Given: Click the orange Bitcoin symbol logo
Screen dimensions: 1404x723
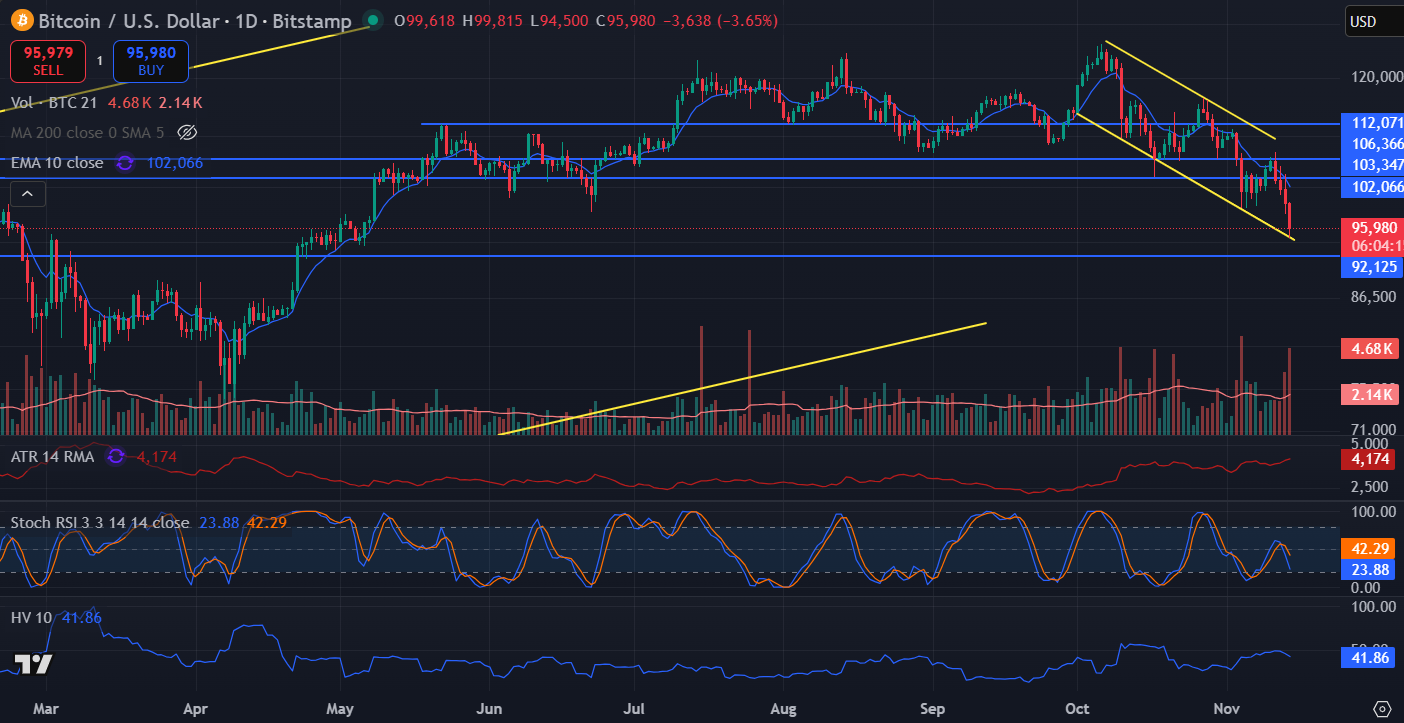Looking at the screenshot, I should click(20, 20).
